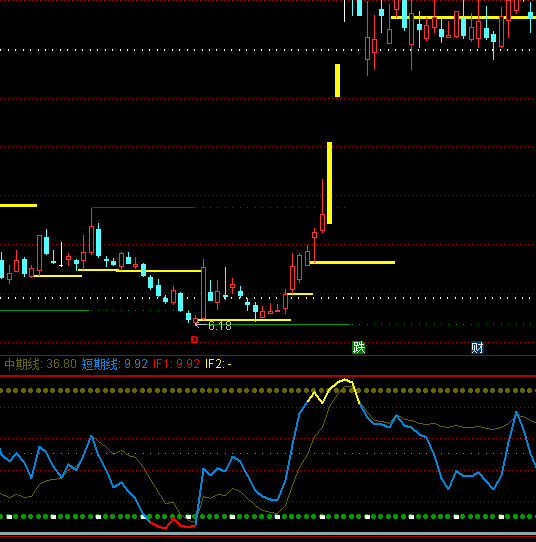Viewport: 536px width, 542px height.
Task: Click the green 跌 marker icon
Action: click(358, 347)
